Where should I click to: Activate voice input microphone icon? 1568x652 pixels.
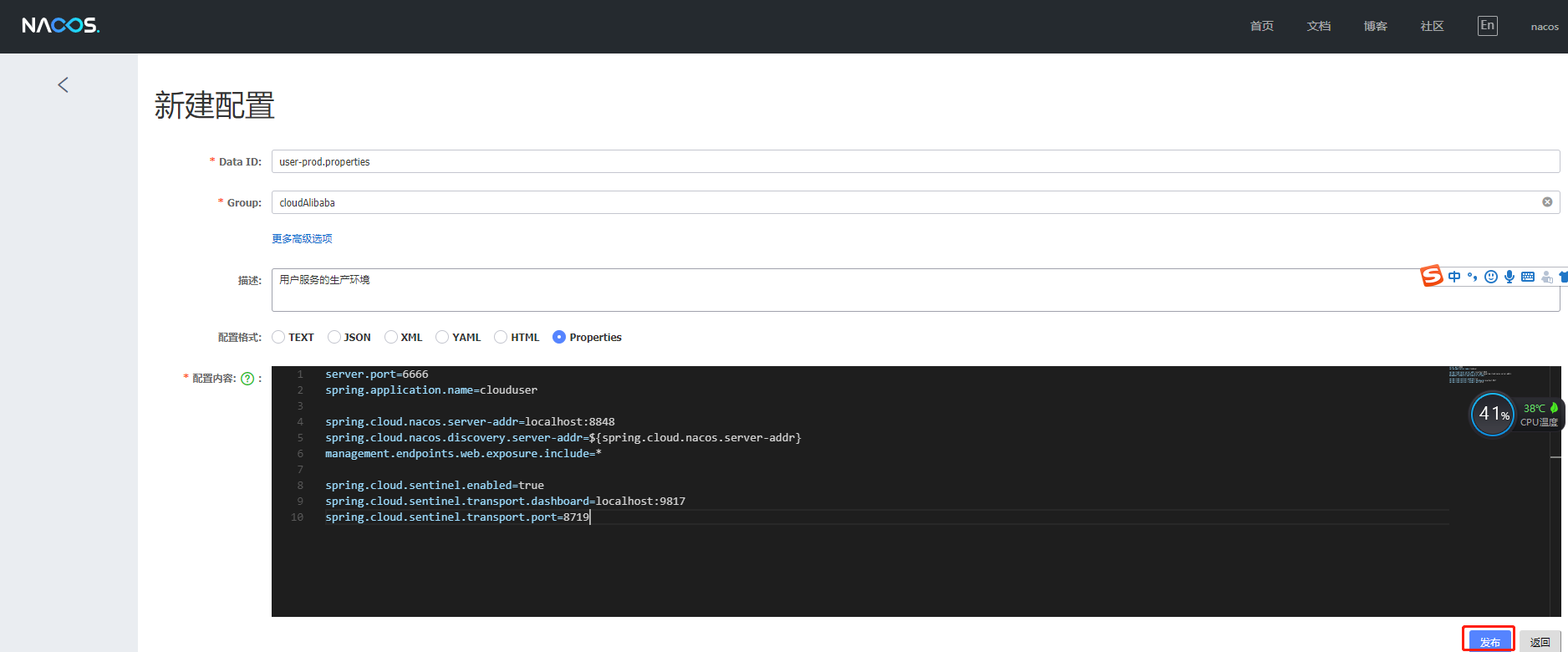[x=1509, y=277]
